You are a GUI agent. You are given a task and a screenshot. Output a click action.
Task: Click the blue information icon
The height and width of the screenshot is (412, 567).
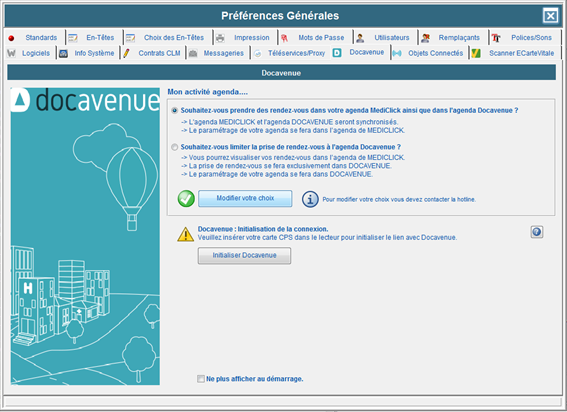point(310,199)
